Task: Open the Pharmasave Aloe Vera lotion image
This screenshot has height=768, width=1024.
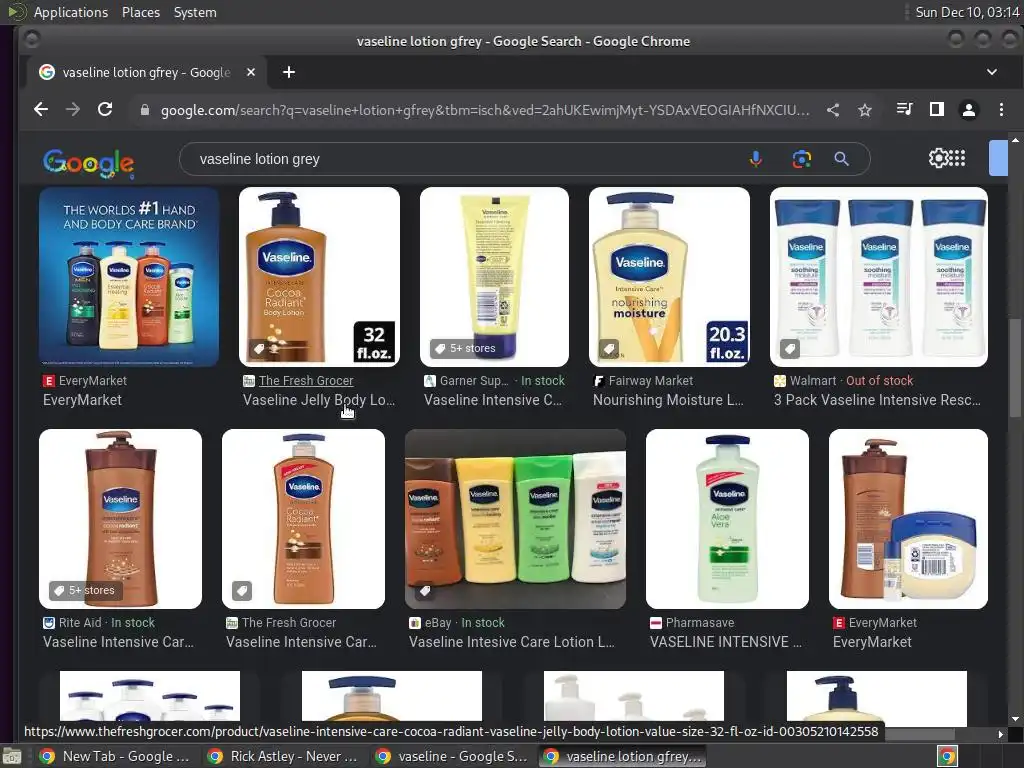Action: coord(727,519)
